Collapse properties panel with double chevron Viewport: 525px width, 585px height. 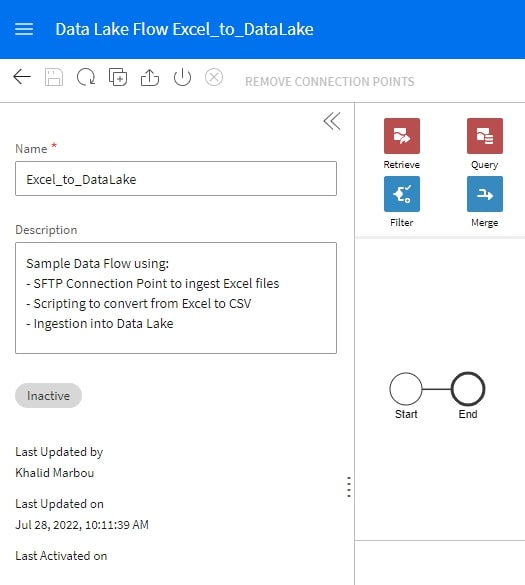click(332, 121)
